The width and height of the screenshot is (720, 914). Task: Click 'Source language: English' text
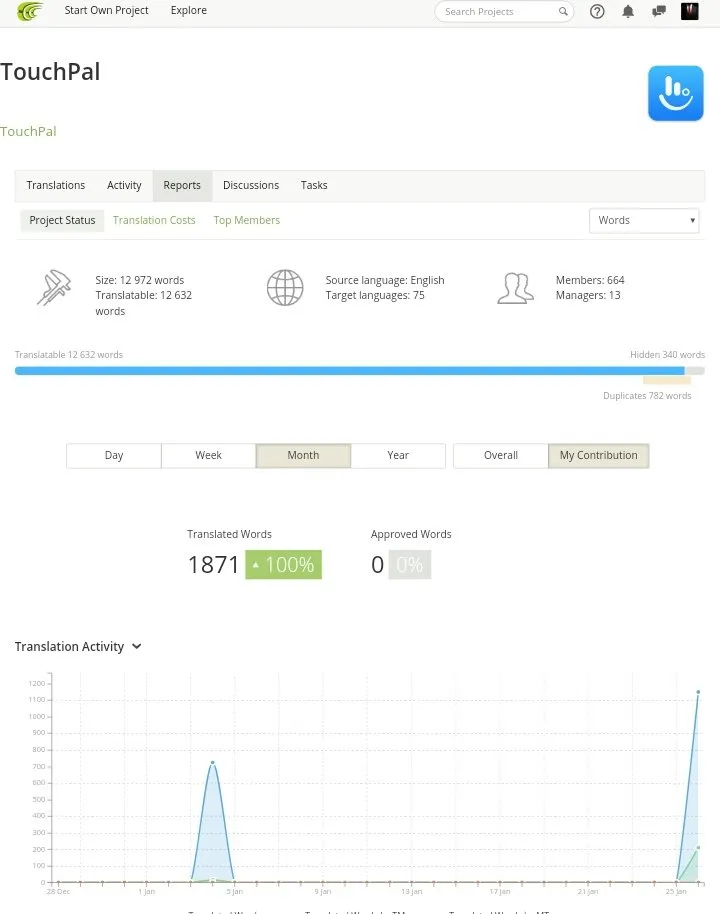(x=385, y=280)
